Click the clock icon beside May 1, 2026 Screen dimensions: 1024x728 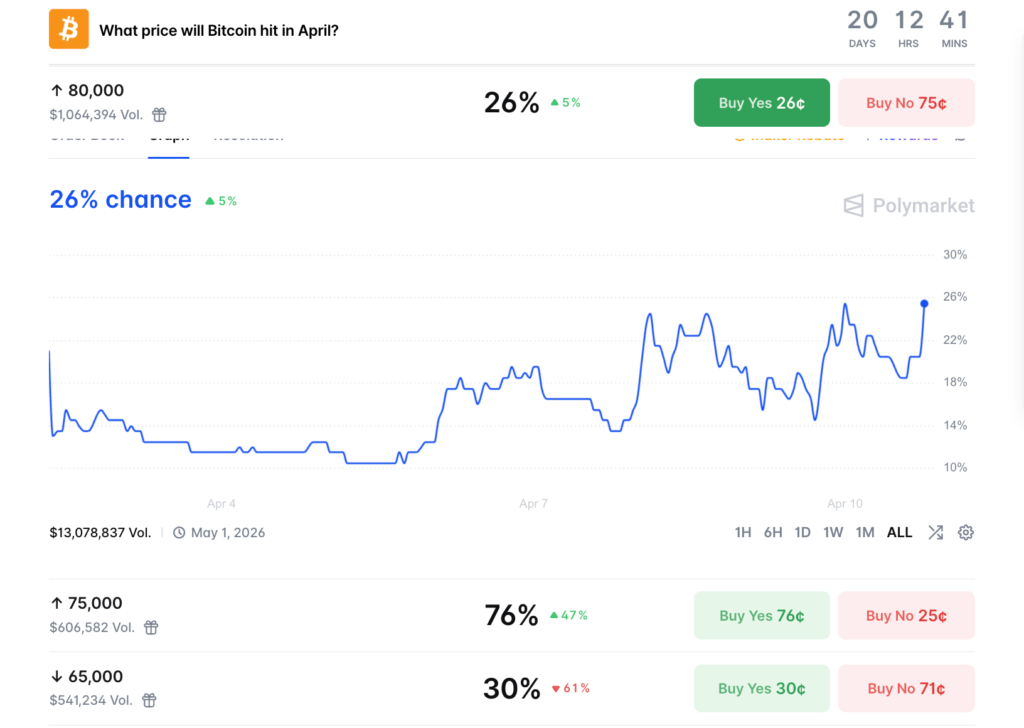pos(177,532)
